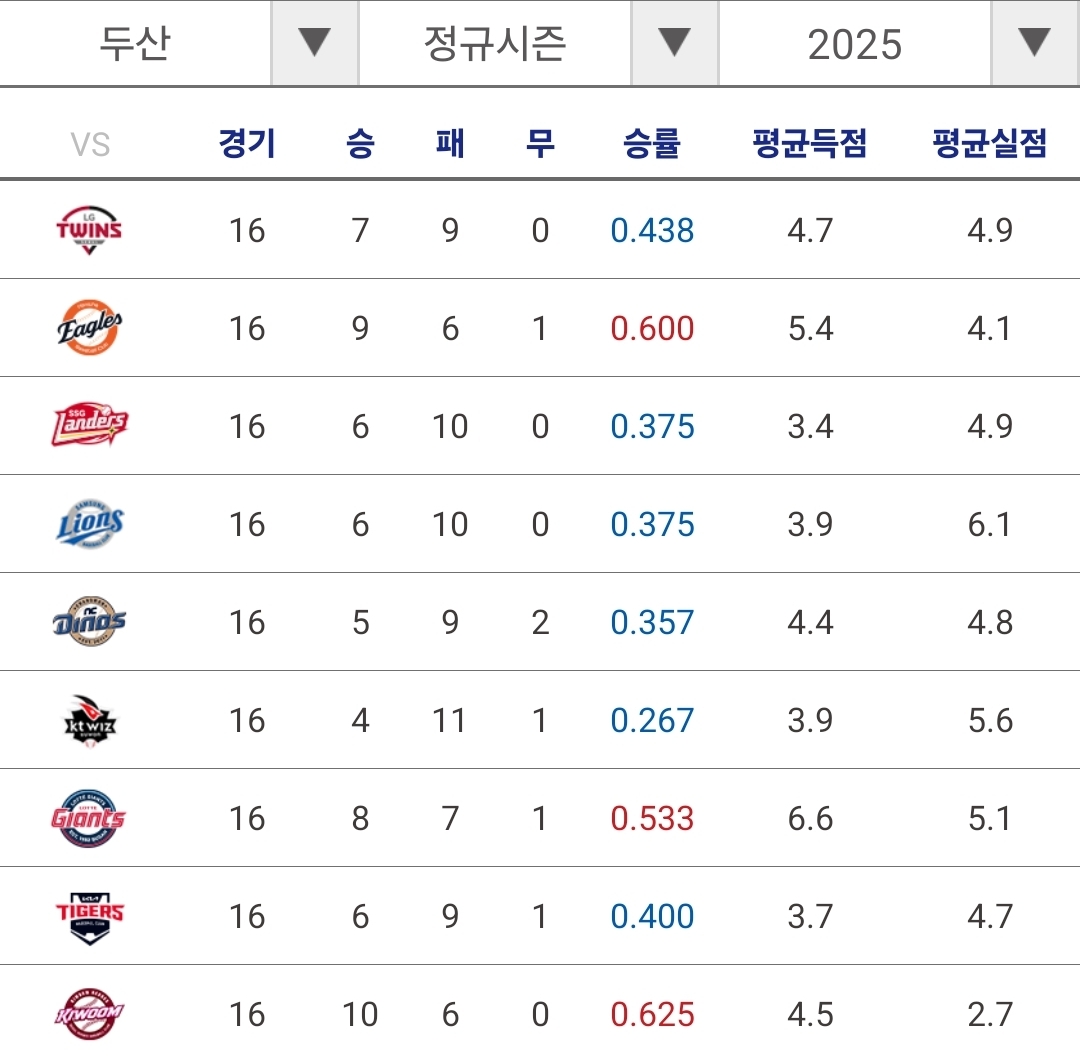Click the Lotte Giants team logo

(x=90, y=818)
